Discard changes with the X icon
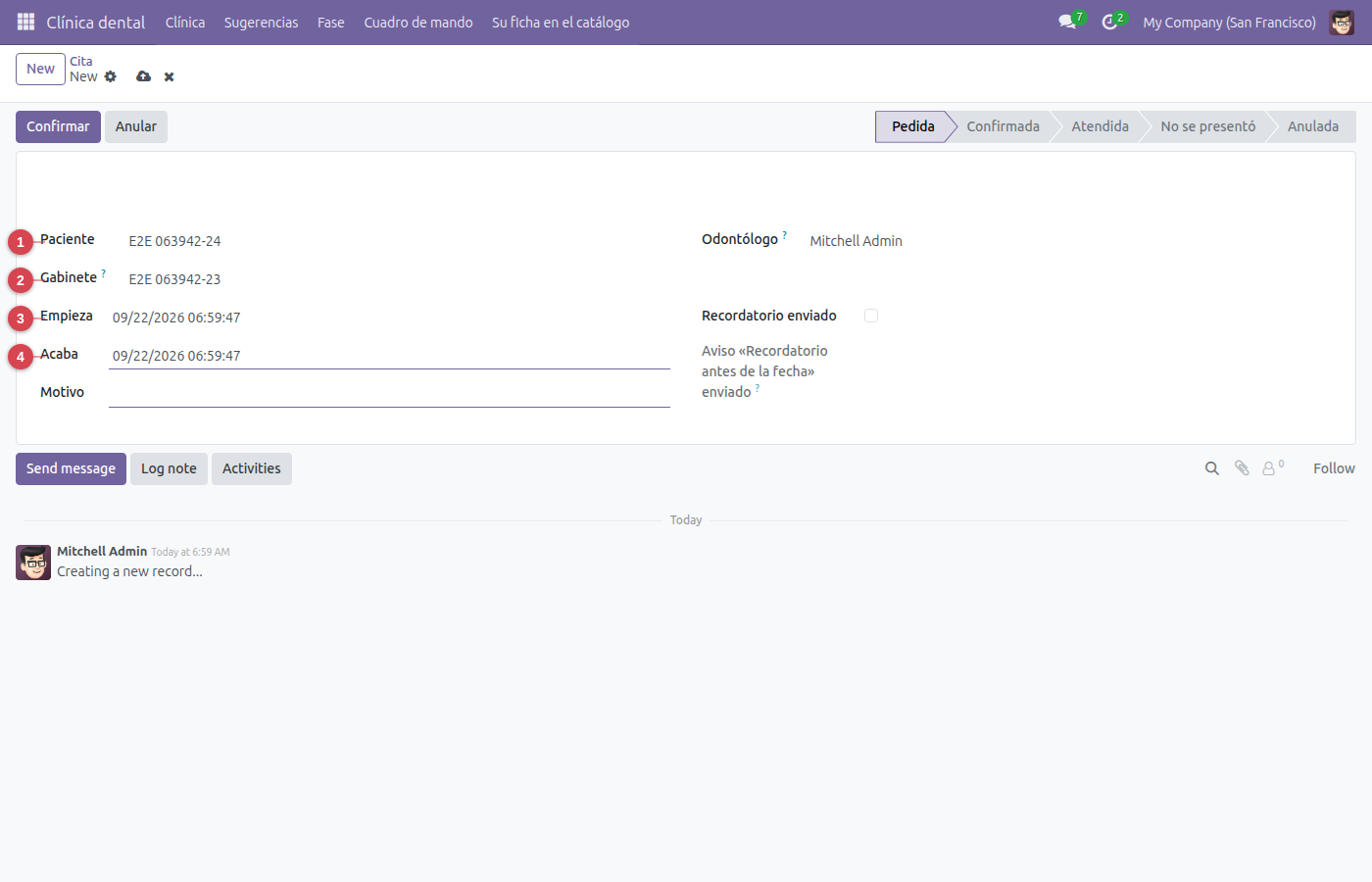 (x=169, y=76)
